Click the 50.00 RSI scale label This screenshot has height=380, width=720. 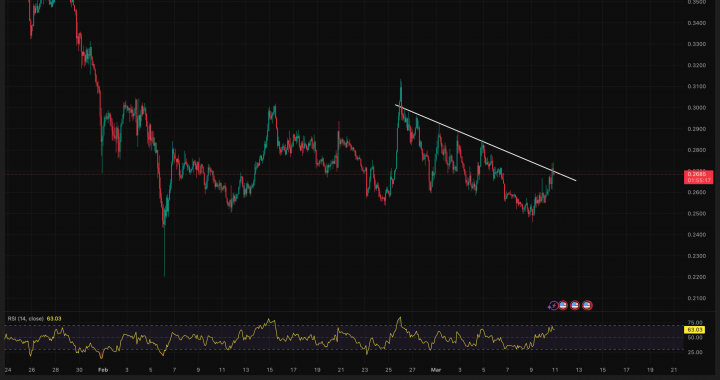point(696,338)
